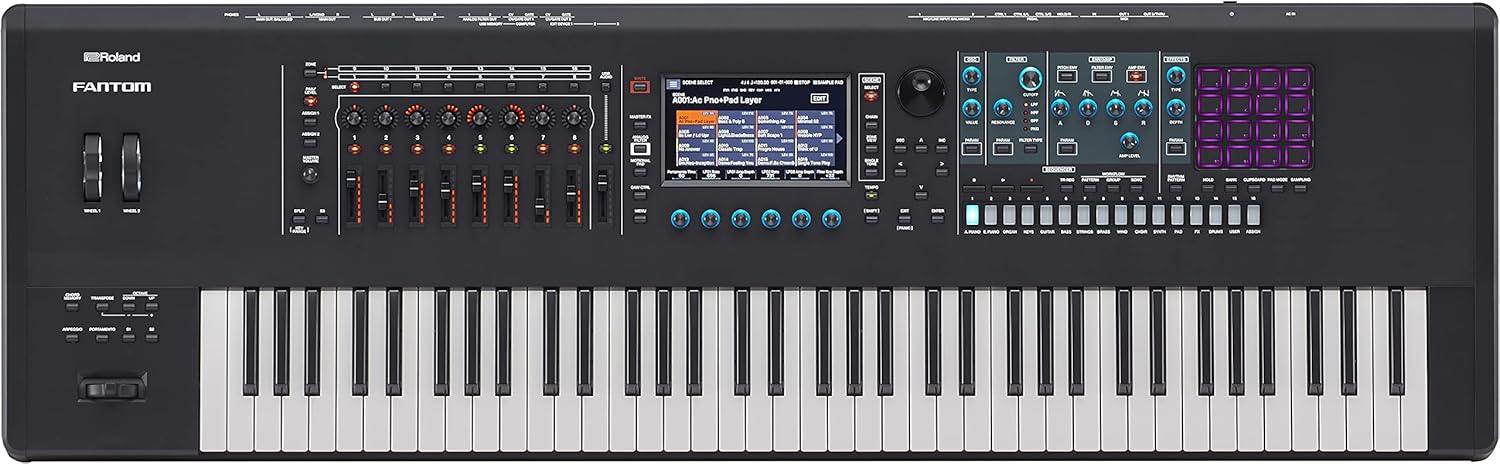Tap the SINGLE TONE button
This screenshot has width=1500, height=464.
(871, 172)
